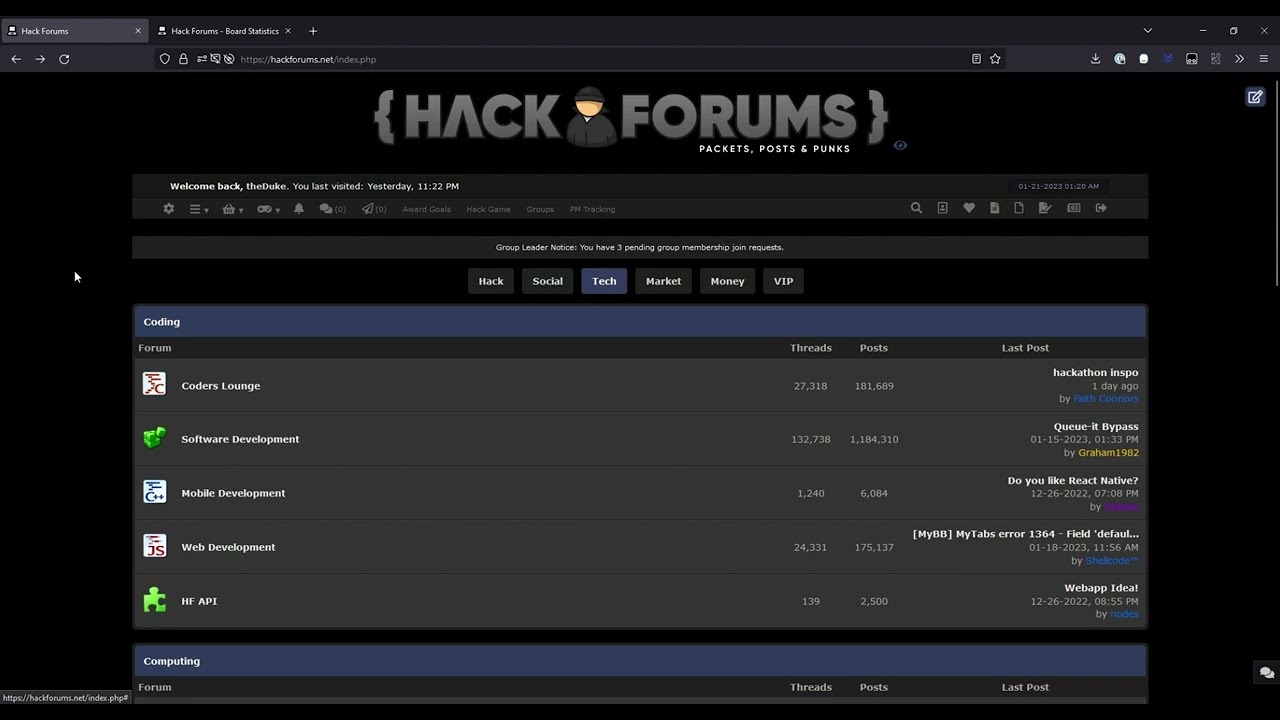Expand the shopping basket dropdown

point(232,209)
